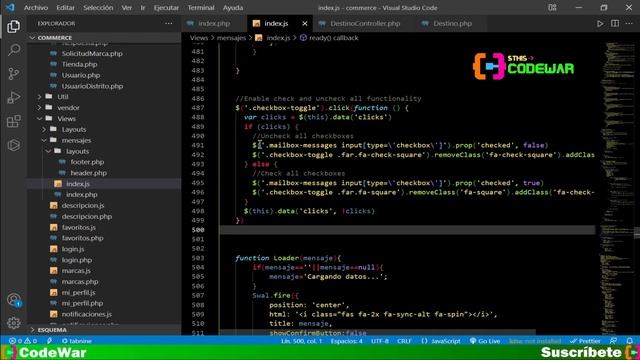The height and width of the screenshot is (360, 640).
Task: Click tabnine status bar item
Action: point(77,341)
